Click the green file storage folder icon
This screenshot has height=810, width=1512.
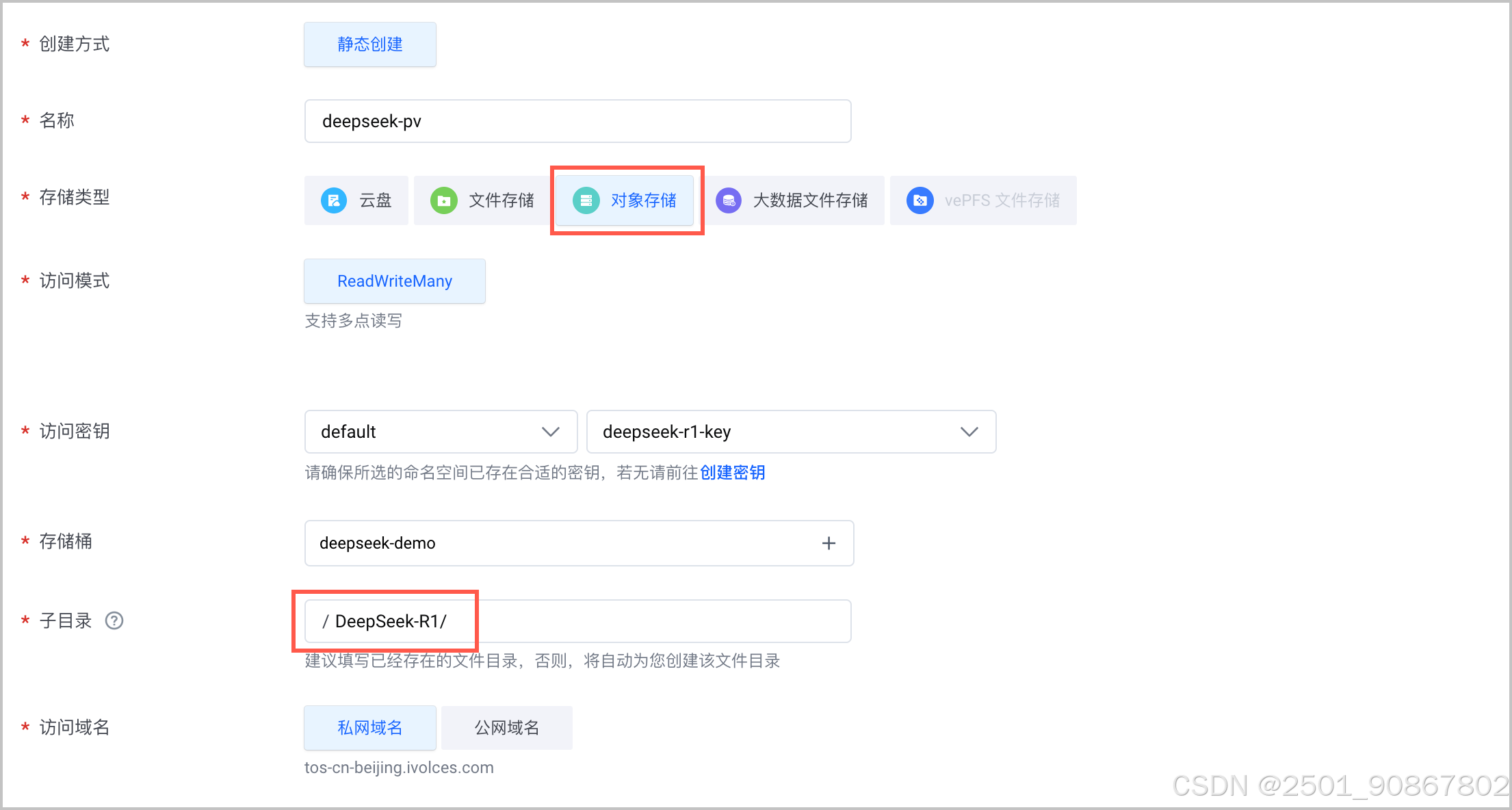point(443,200)
